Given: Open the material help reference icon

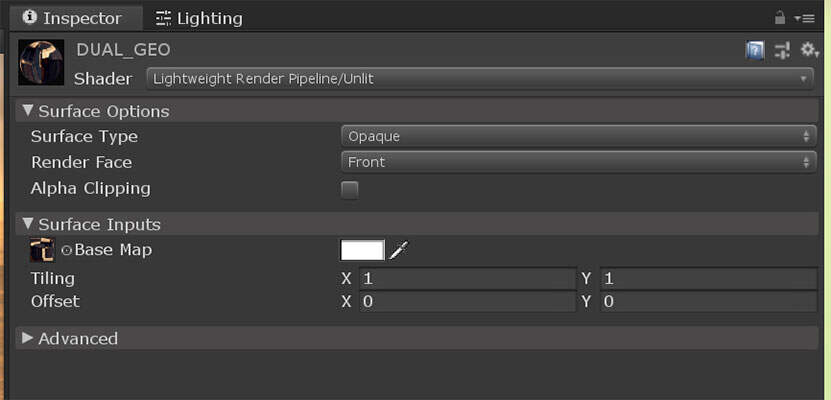Looking at the screenshot, I should [x=755, y=50].
